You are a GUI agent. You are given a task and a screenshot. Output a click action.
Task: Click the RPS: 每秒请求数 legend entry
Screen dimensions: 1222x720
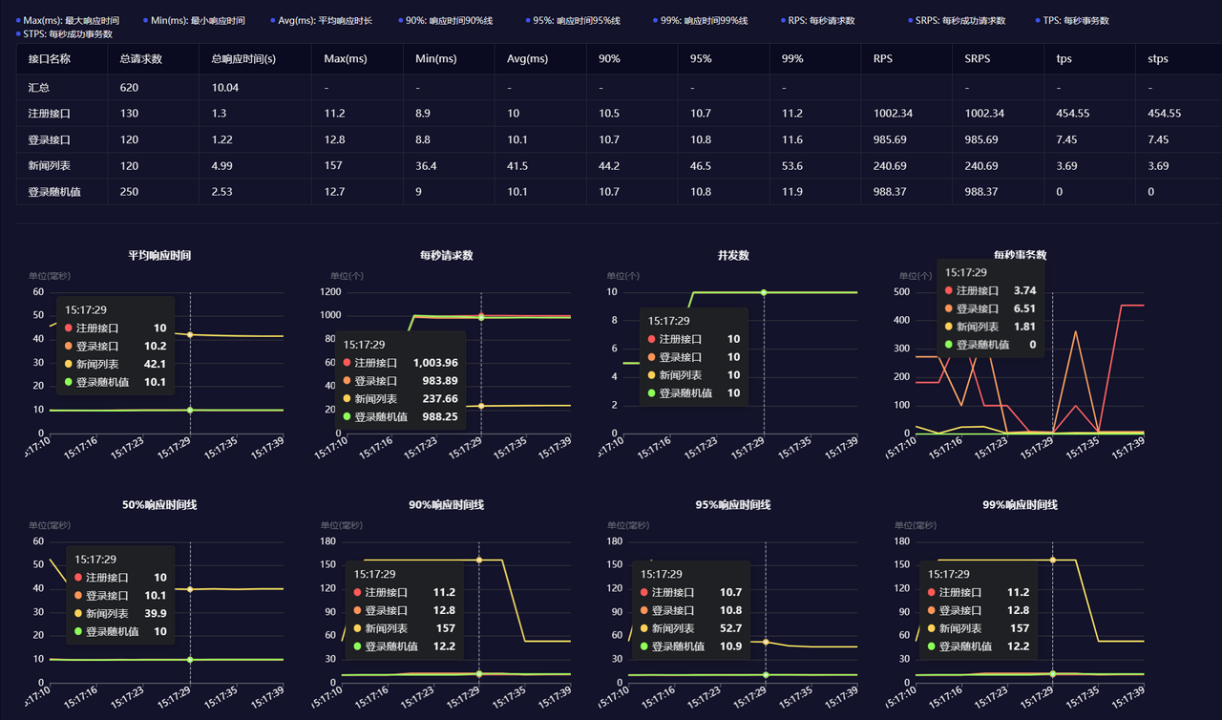pyautogui.click(x=817, y=20)
